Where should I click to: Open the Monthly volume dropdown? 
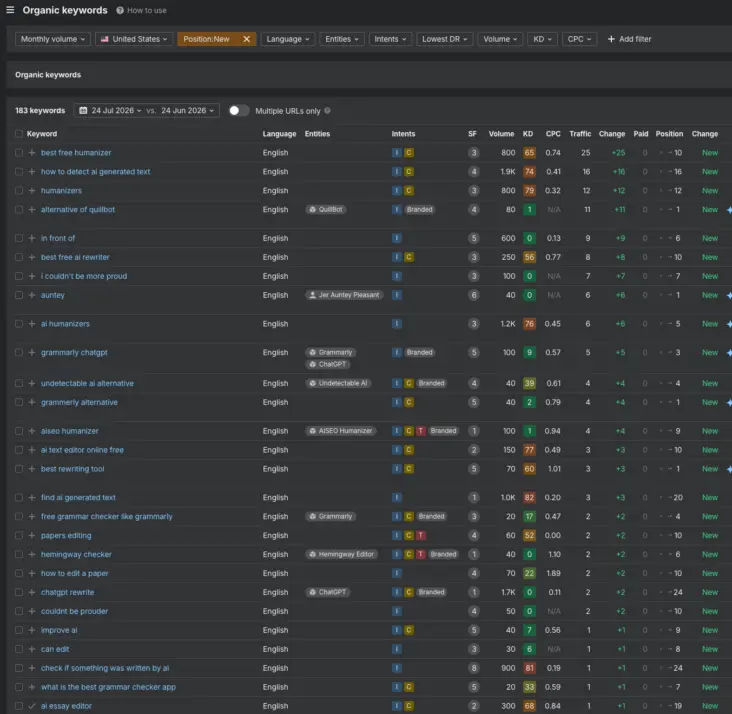pyautogui.click(x=53, y=39)
